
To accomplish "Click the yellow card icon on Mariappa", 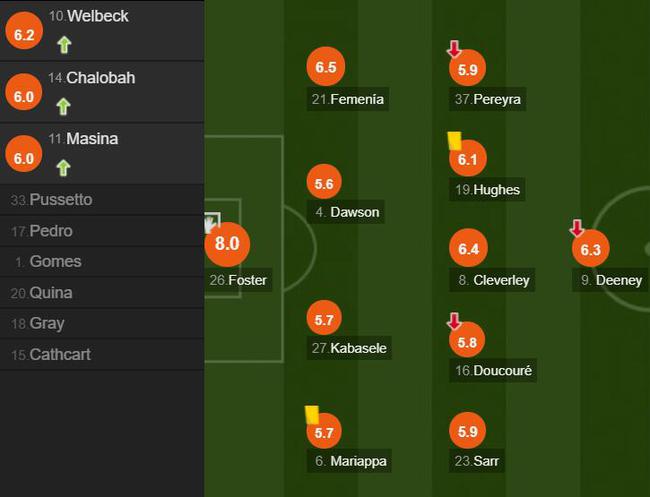I will pyautogui.click(x=312, y=415).
